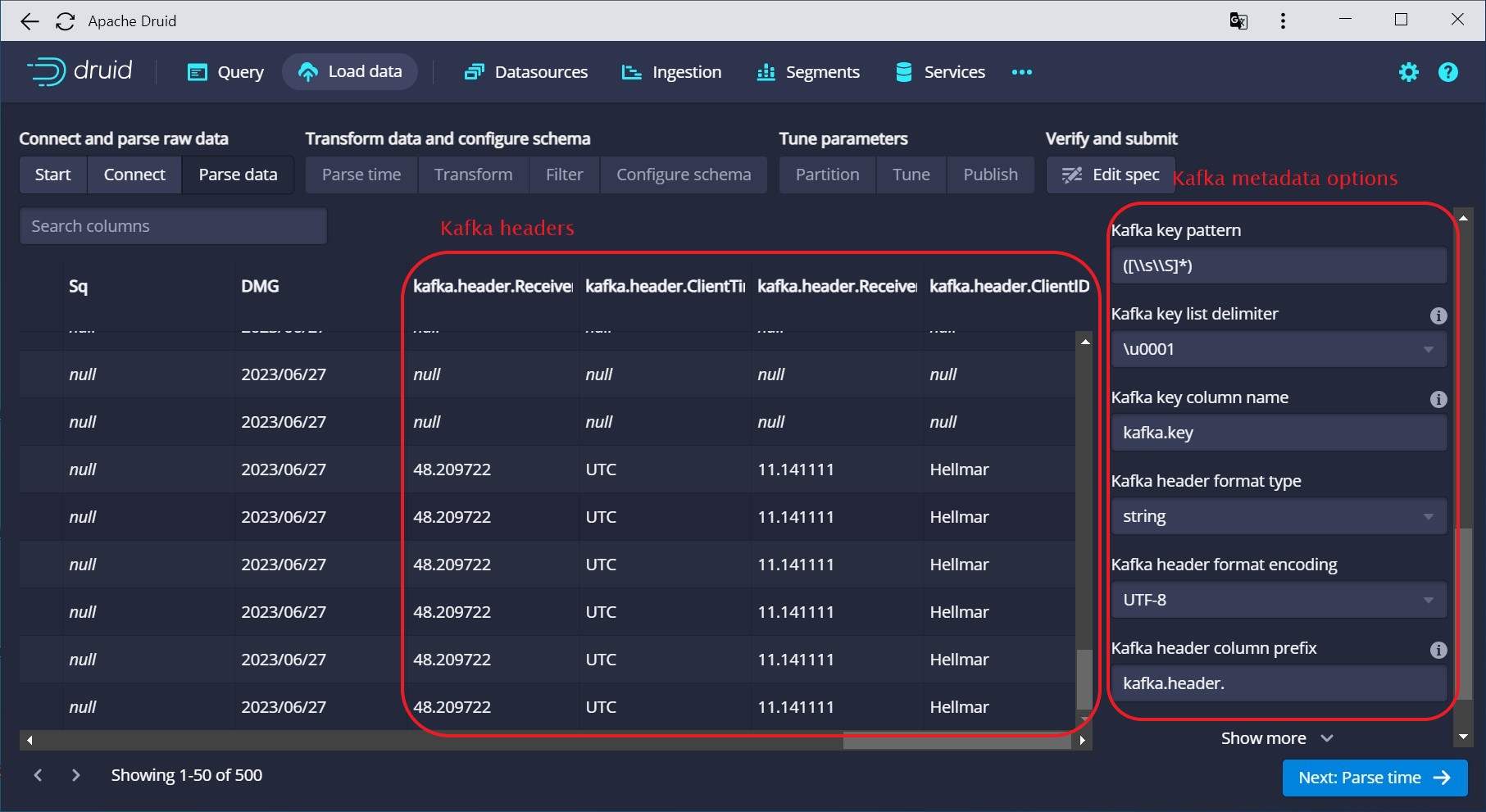Click the Edit spec icon
Screen dimensions: 1486x812
[x=1072, y=175]
